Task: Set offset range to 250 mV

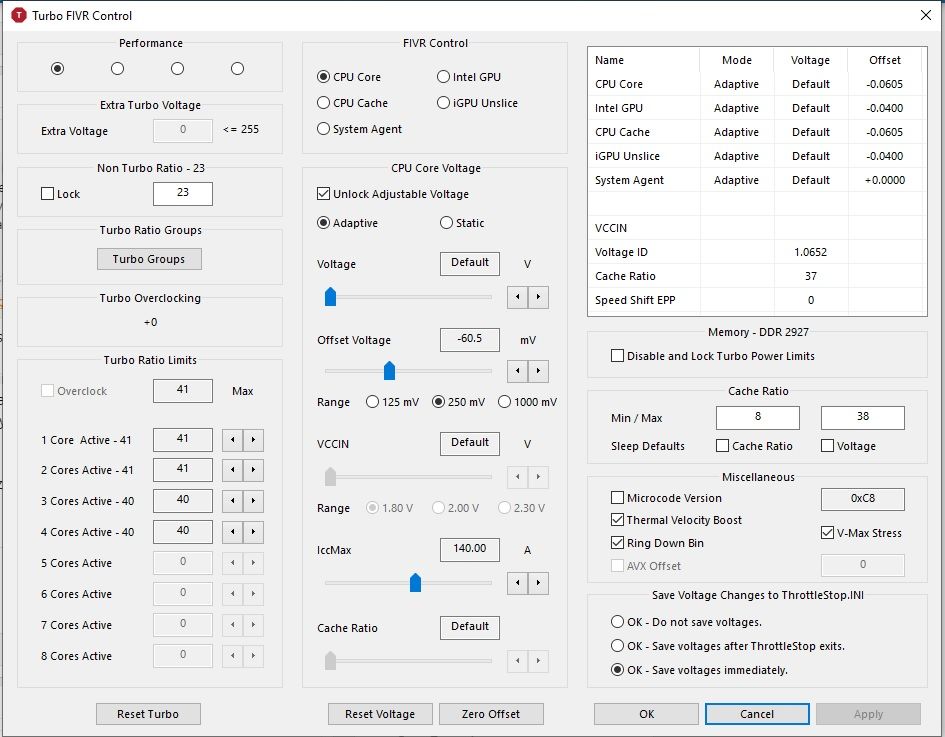Action: click(459, 402)
